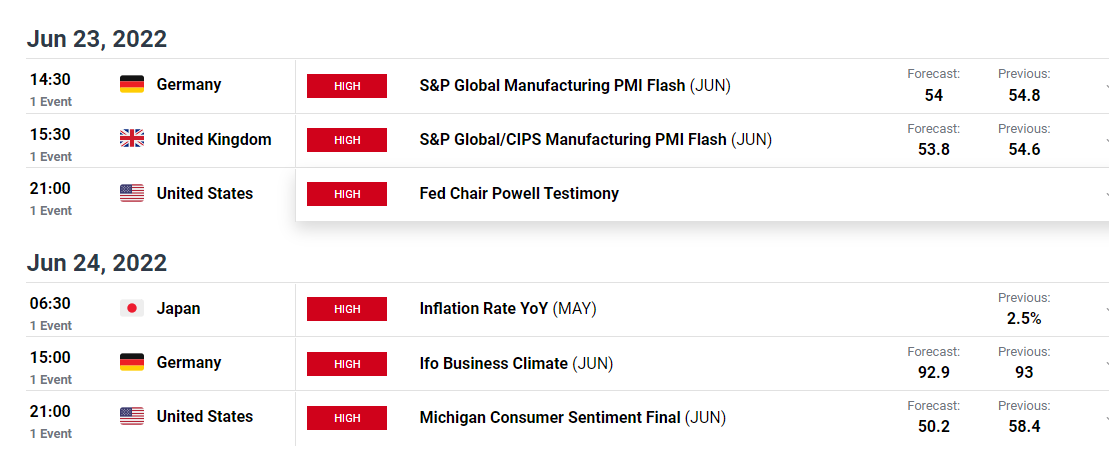Screen dimensions: 1109x472
Task: Click the HIGH badge for Fed Chair Powell Testimony
Action: click(x=347, y=194)
